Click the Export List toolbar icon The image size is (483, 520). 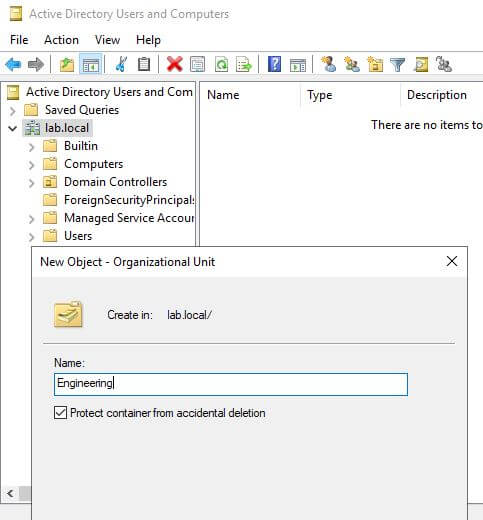244,64
